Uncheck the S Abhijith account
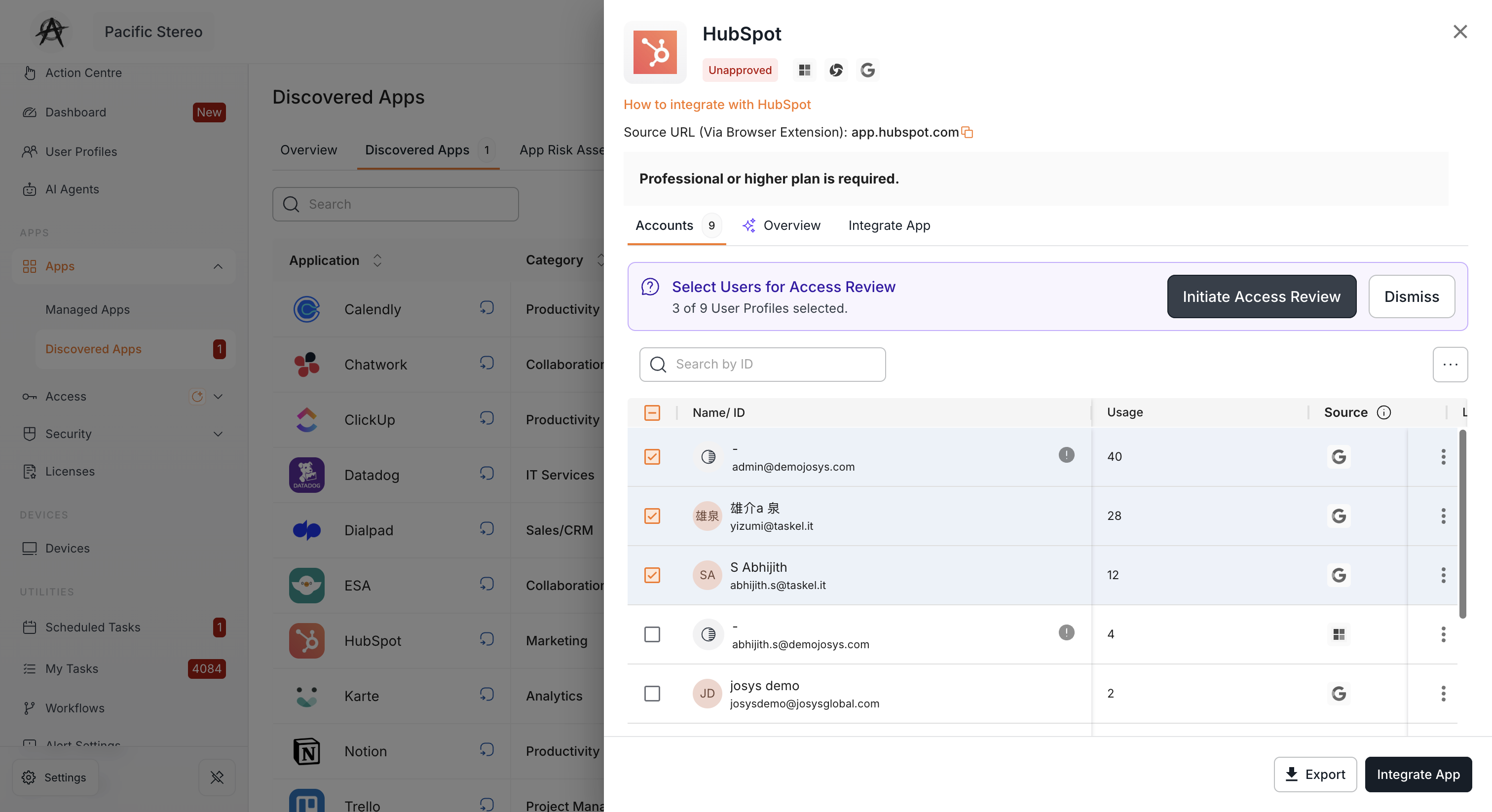Viewport: 1492px width, 812px height. click(652, 575)
